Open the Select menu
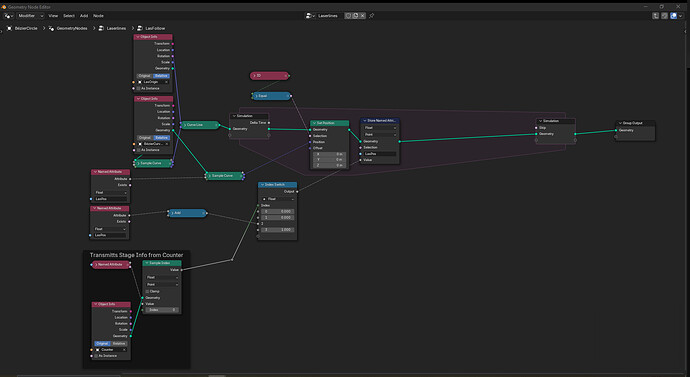The width and height of the screenshot is (690, 377). click(x=69, y=16)
